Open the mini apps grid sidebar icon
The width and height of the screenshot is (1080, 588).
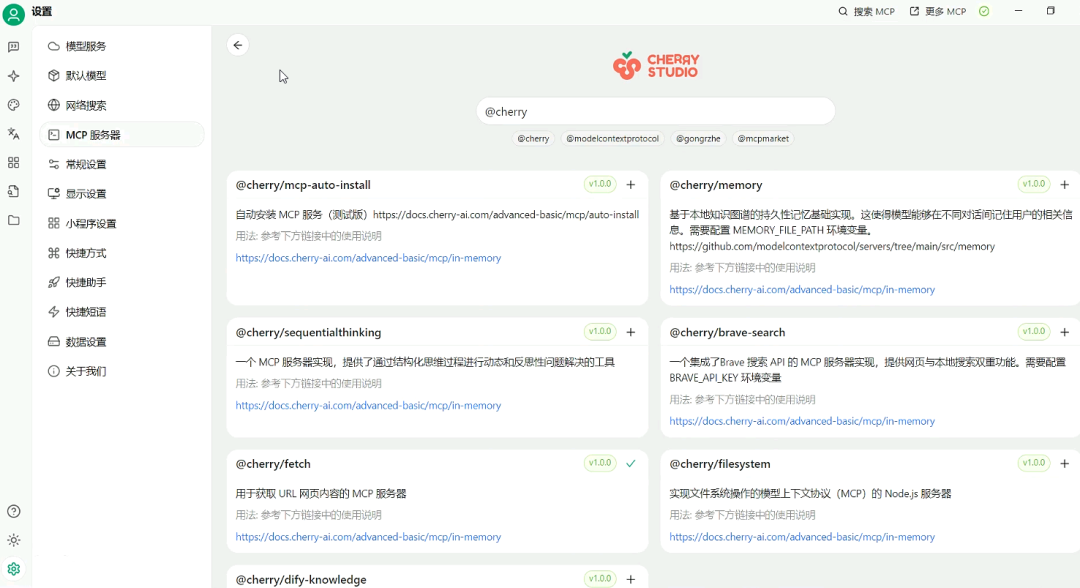point(14,162)
